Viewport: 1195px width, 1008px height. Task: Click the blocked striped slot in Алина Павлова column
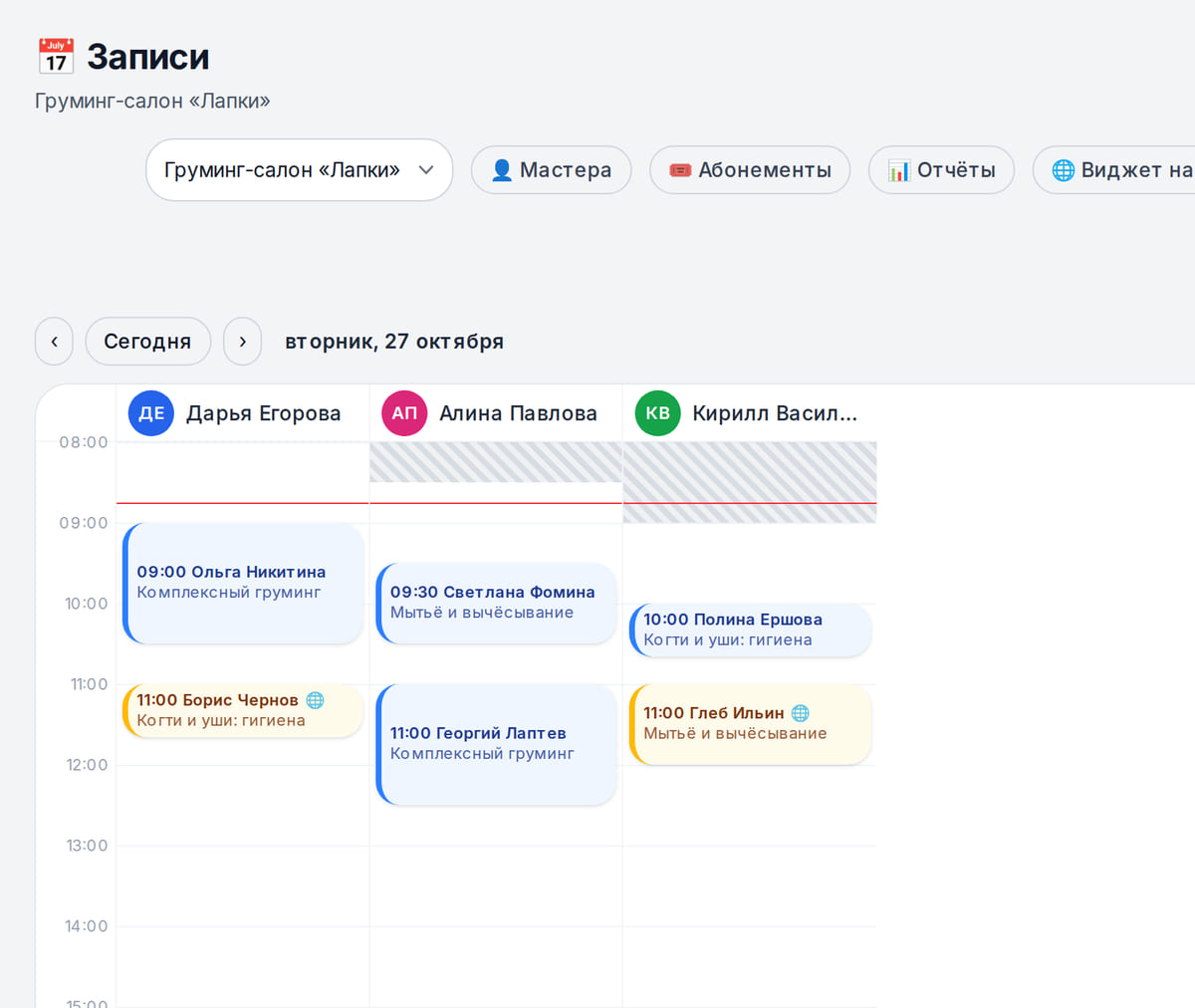496,463
